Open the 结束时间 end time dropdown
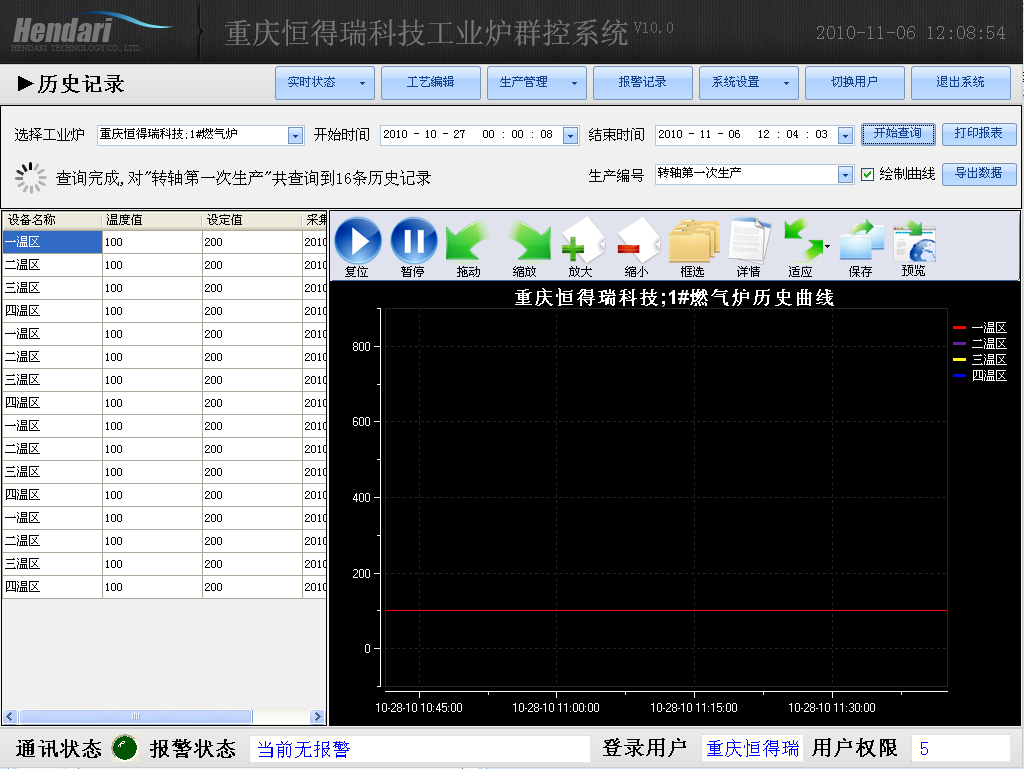This screenshot has width=1024, height=769. click(843, 134)
